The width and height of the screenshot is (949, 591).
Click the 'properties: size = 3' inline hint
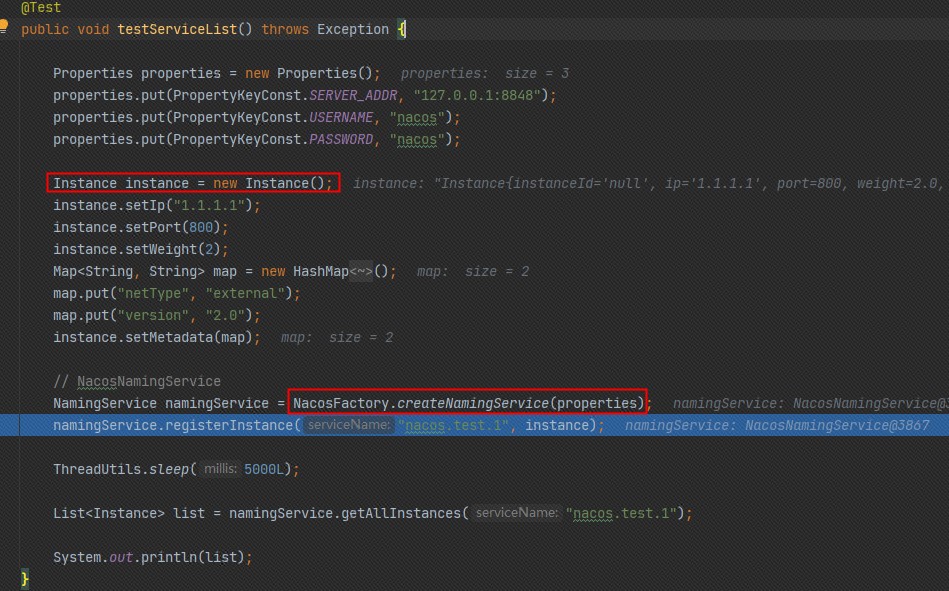pyautogui.click(x=485, y=73)
